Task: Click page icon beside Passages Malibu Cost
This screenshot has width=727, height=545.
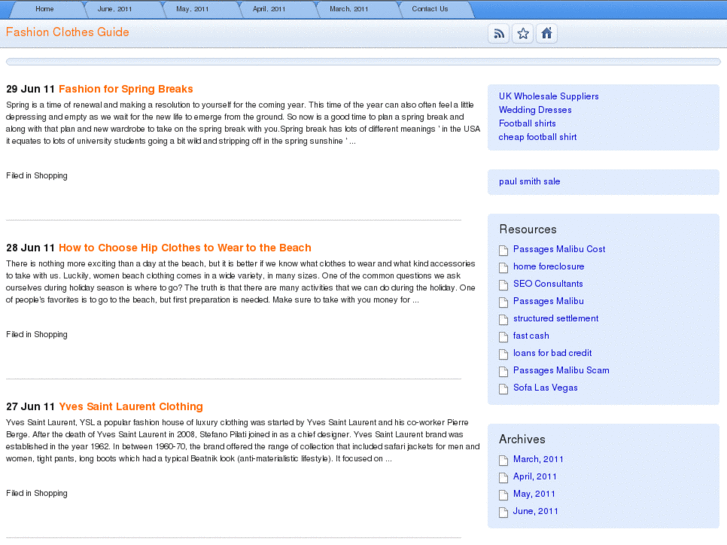Action: point(504,250)
